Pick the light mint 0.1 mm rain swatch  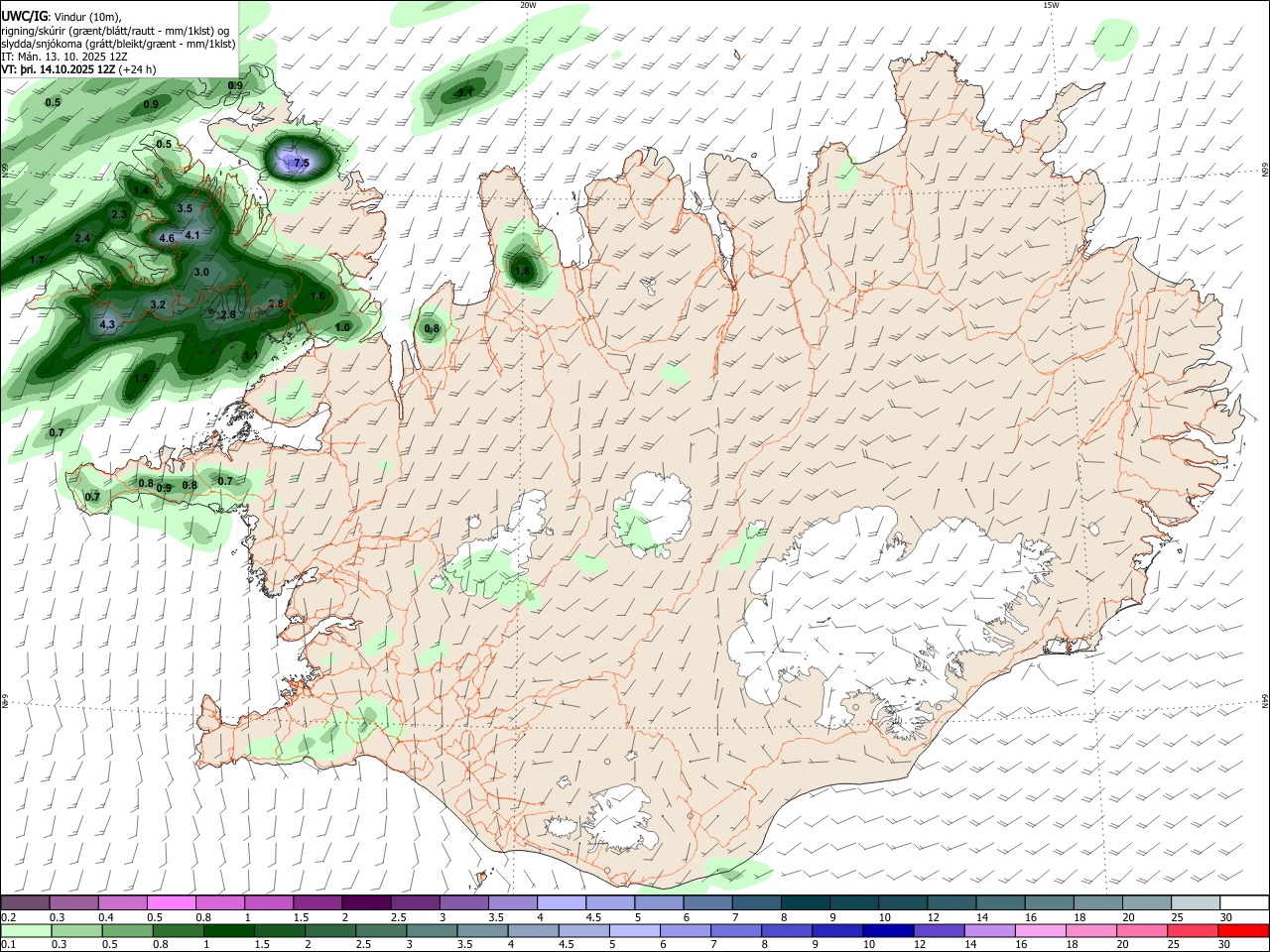pos(25,930)
